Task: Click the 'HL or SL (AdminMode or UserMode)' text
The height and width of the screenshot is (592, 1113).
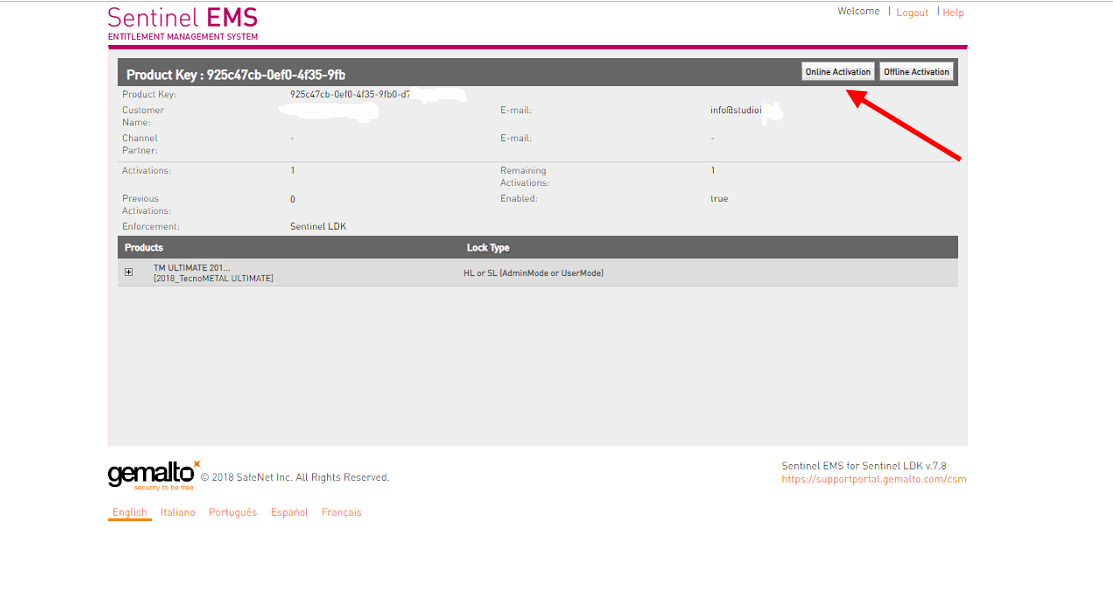Action: 533,273
